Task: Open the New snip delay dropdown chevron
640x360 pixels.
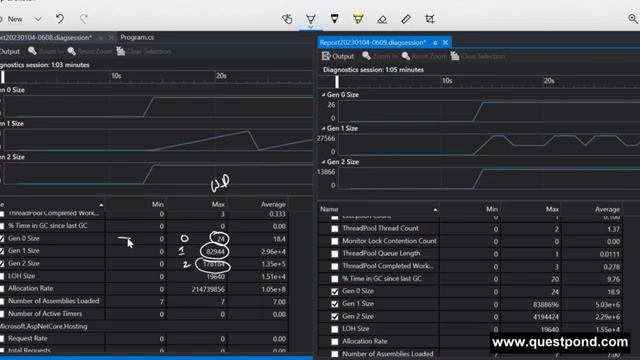Action: 38,19
